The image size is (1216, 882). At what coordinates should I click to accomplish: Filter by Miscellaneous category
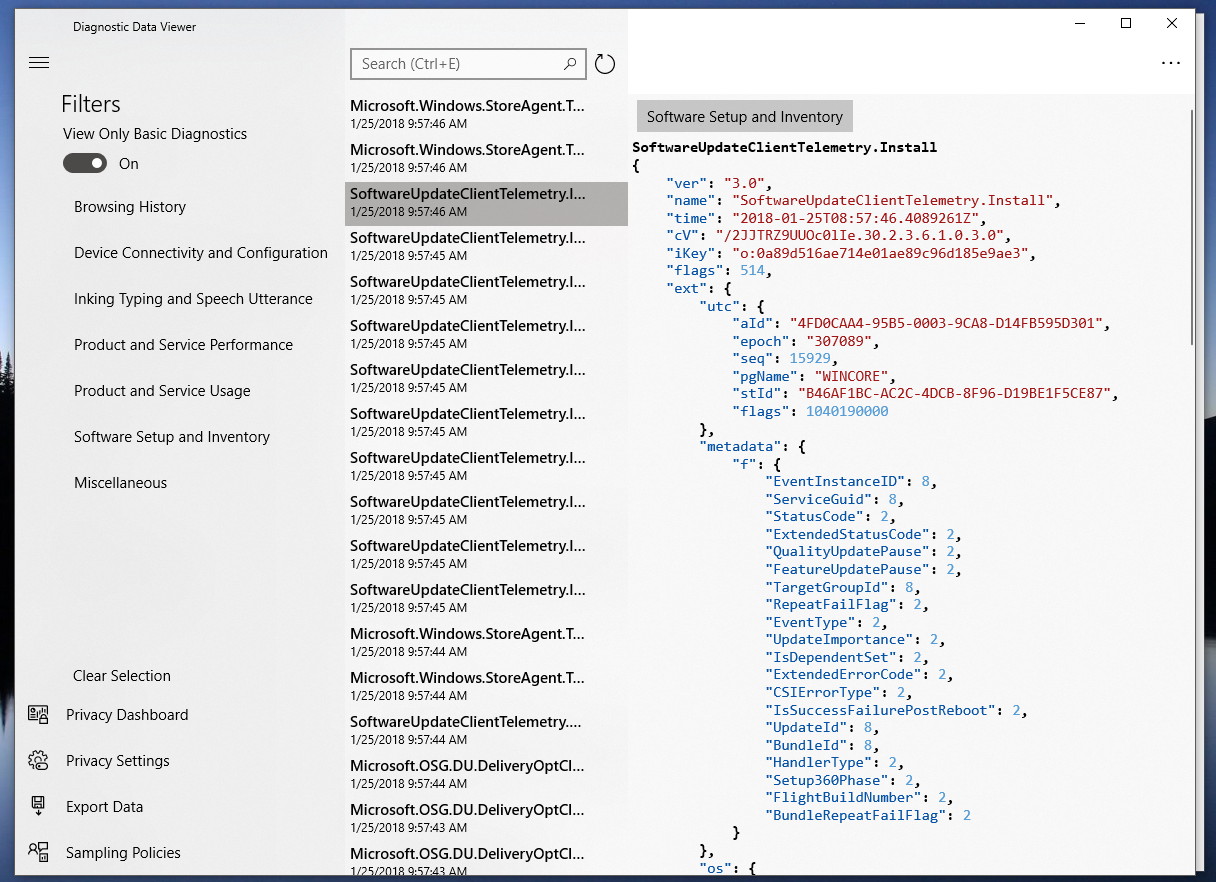coord(120,483)
